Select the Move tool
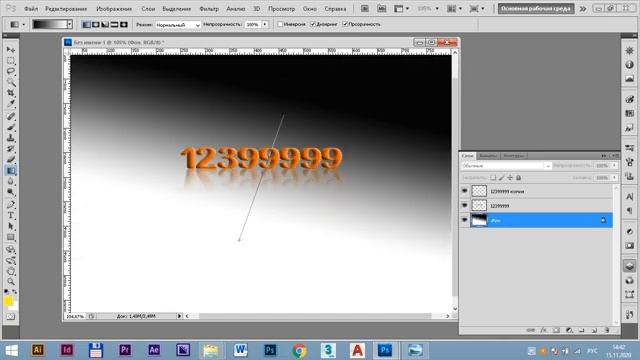Screen dimensions: 640x360 (x=11, y=49)
